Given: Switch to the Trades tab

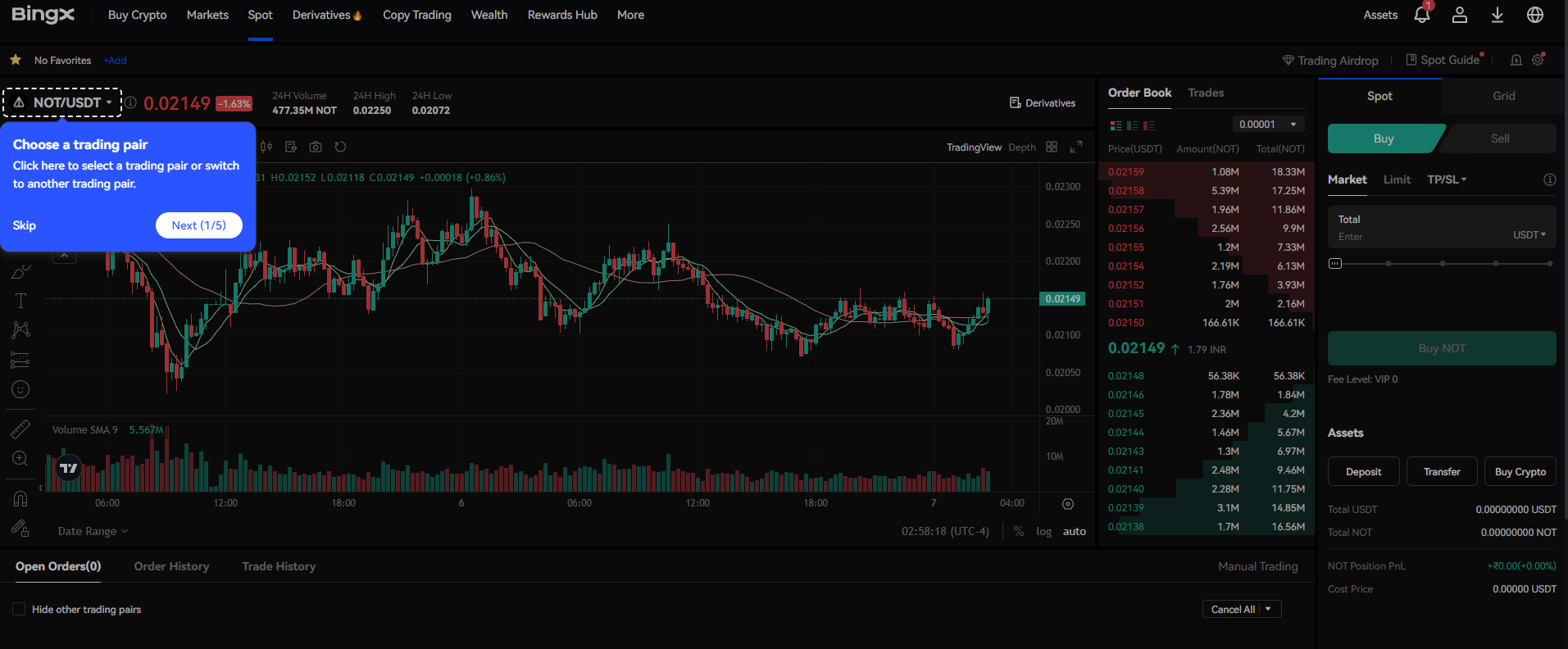Looking at the screenshot, I should tap(1206, 93).
